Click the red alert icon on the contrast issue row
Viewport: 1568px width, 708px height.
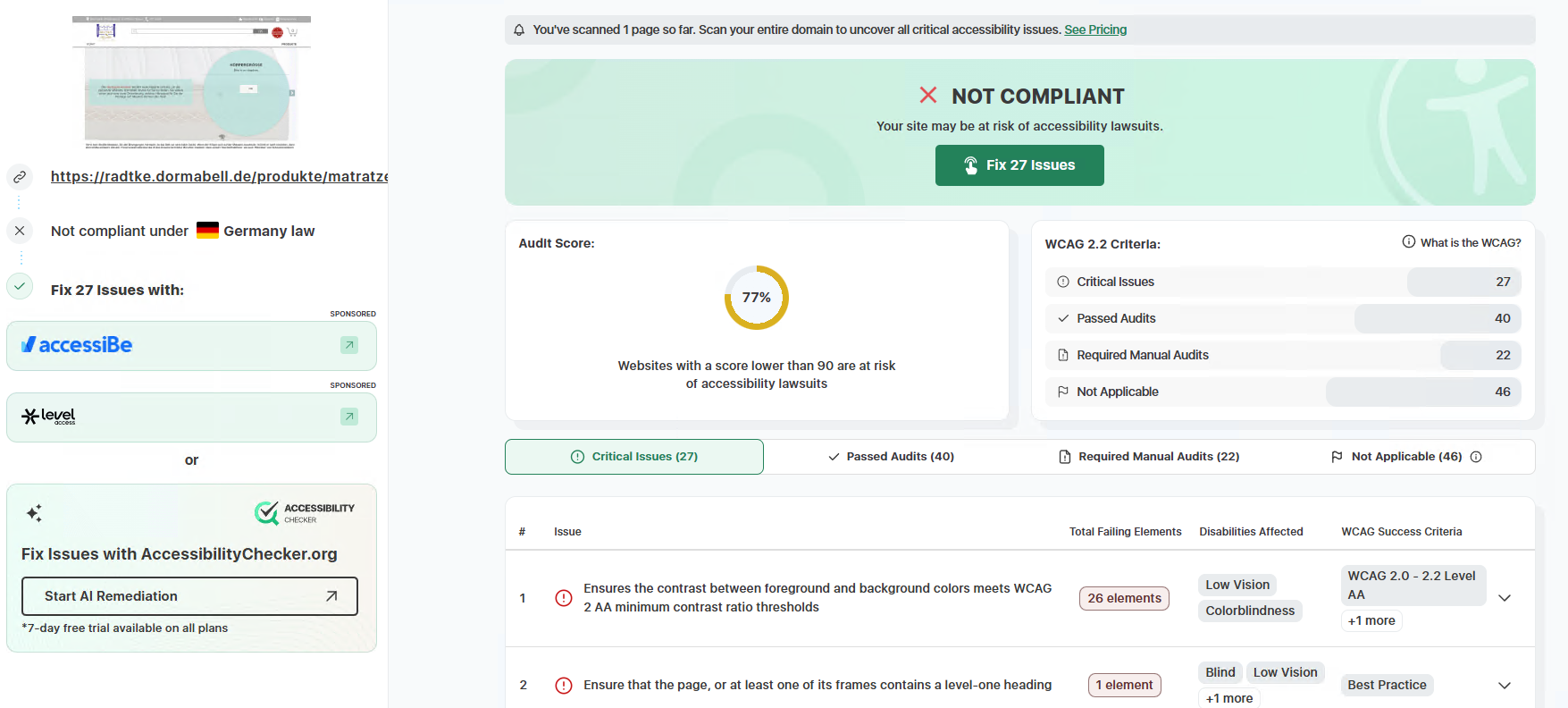point(564,598)
